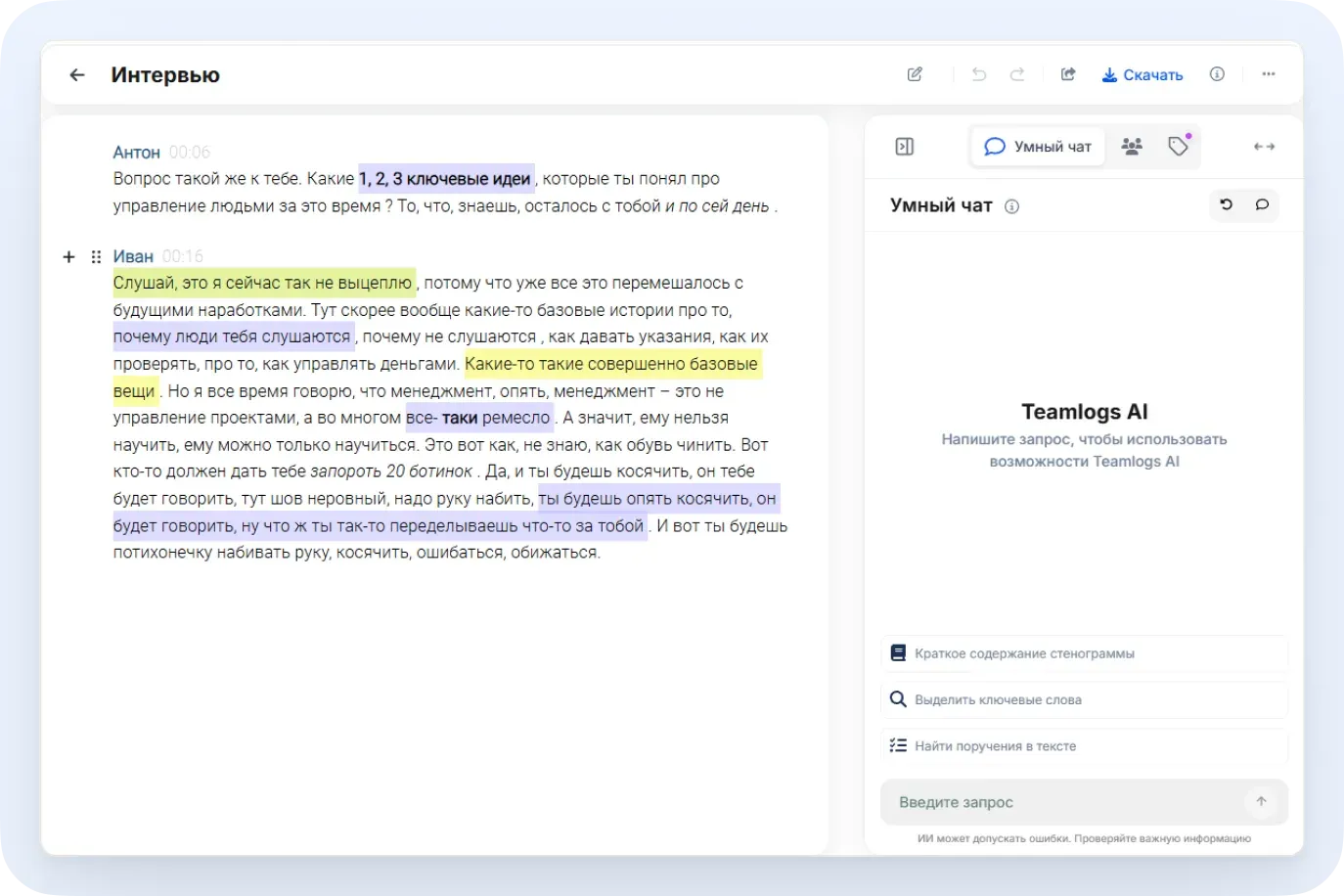Click speaker name Антон

coord(136,153)
